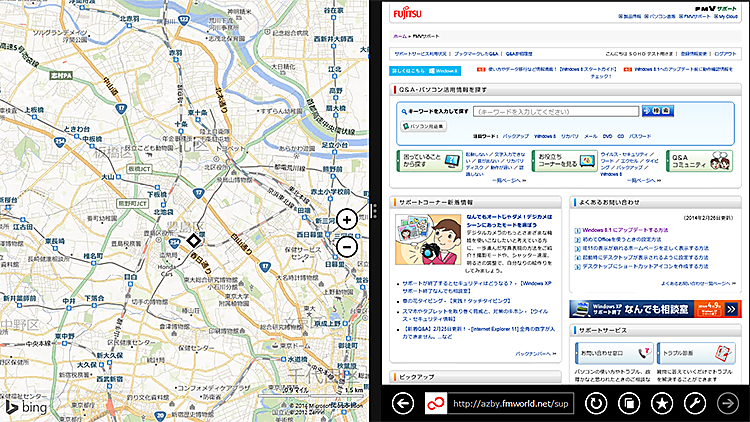750x422 pixels.
Task: Click the メール hot keyword link
Action: (591, 136)
